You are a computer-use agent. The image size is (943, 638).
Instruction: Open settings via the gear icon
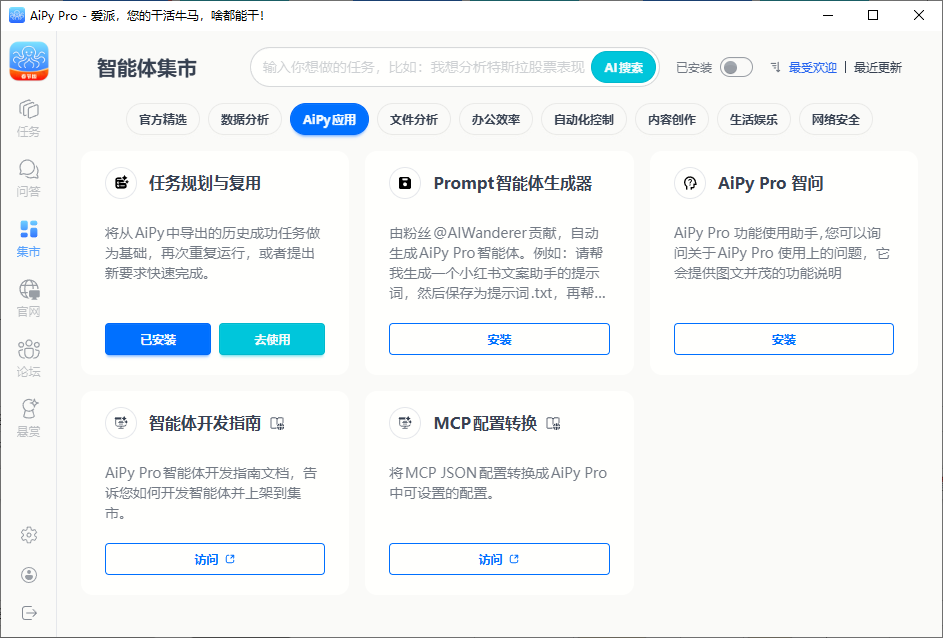pos(29,535)
